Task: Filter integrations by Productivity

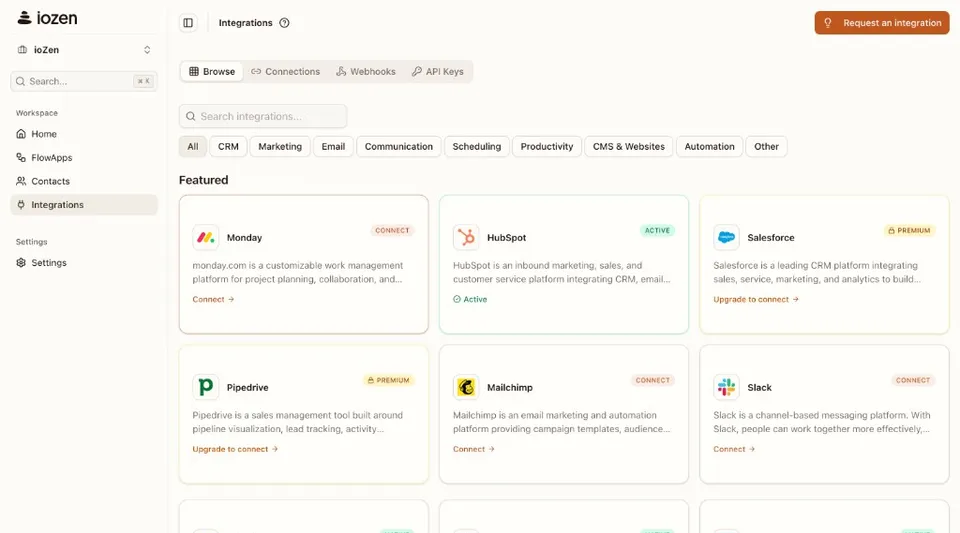Action: tap(547, 146)
